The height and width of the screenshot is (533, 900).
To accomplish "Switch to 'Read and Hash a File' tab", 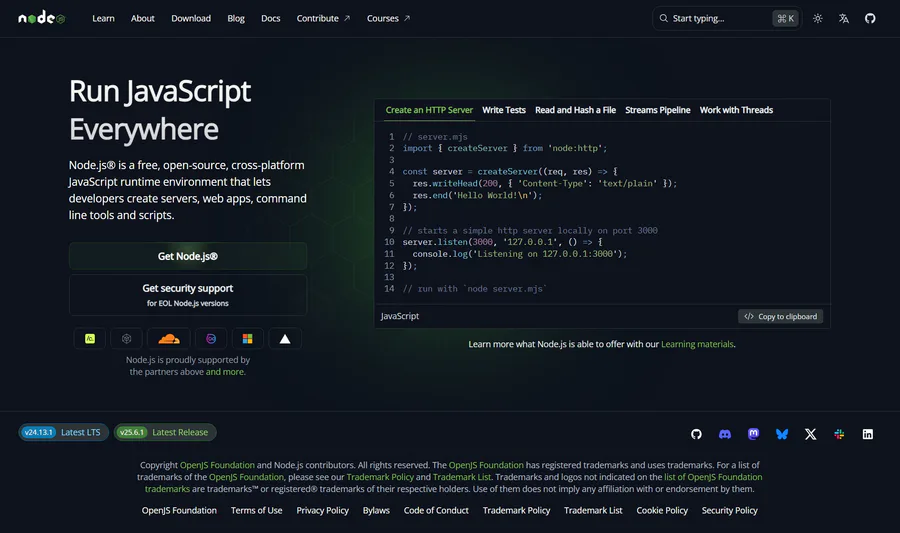I will point(575,110).
